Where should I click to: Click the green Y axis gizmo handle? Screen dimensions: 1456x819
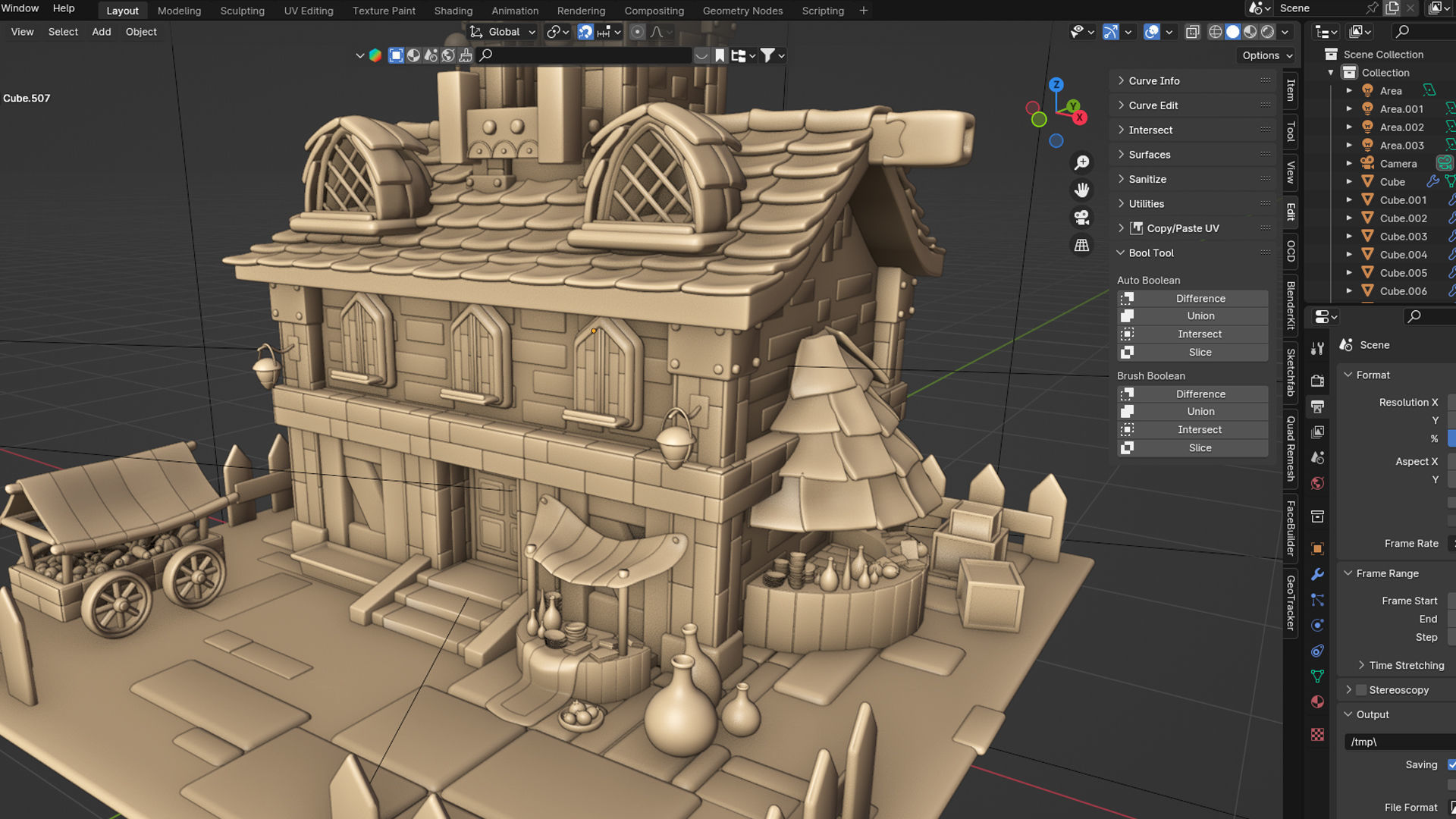pyautogui.click(x=1073, y=106)
